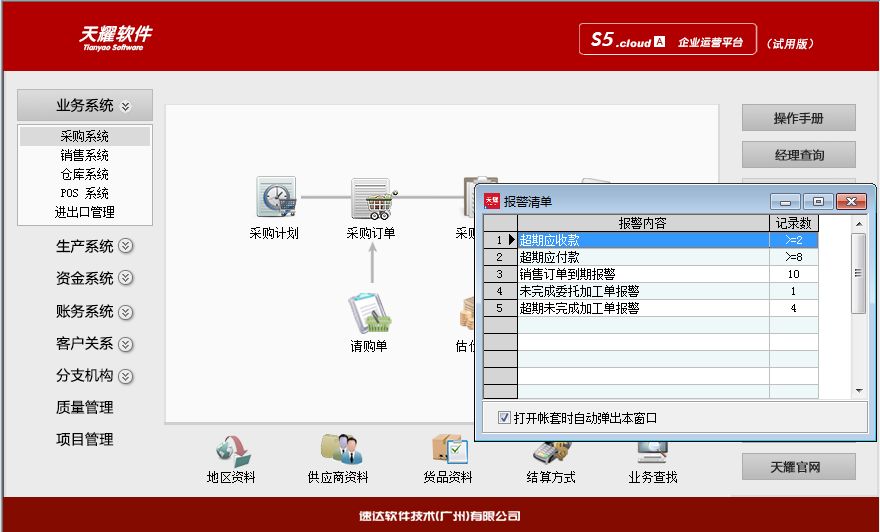880x532 pixels.
Task: Expand the 分支机构 section chevron
Action: tap(126, 376)
